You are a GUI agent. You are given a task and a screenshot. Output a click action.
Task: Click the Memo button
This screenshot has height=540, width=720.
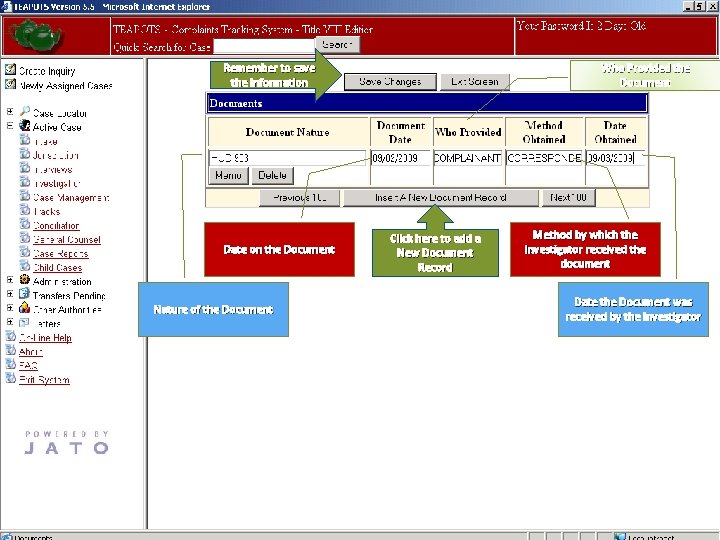(x=228, y=175)
